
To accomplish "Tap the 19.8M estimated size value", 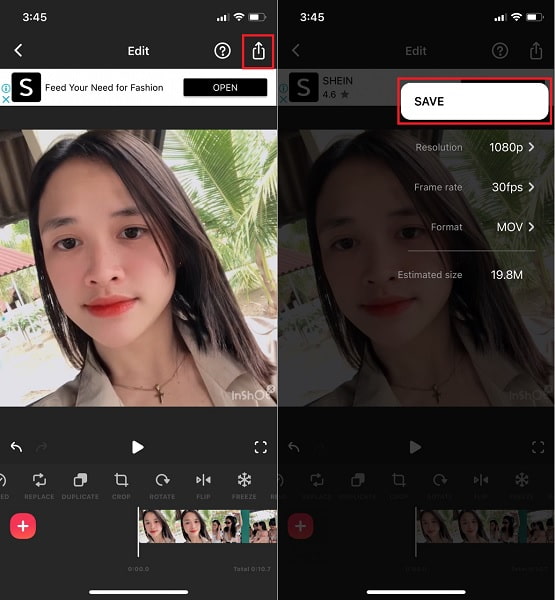I will click(506, 275).
